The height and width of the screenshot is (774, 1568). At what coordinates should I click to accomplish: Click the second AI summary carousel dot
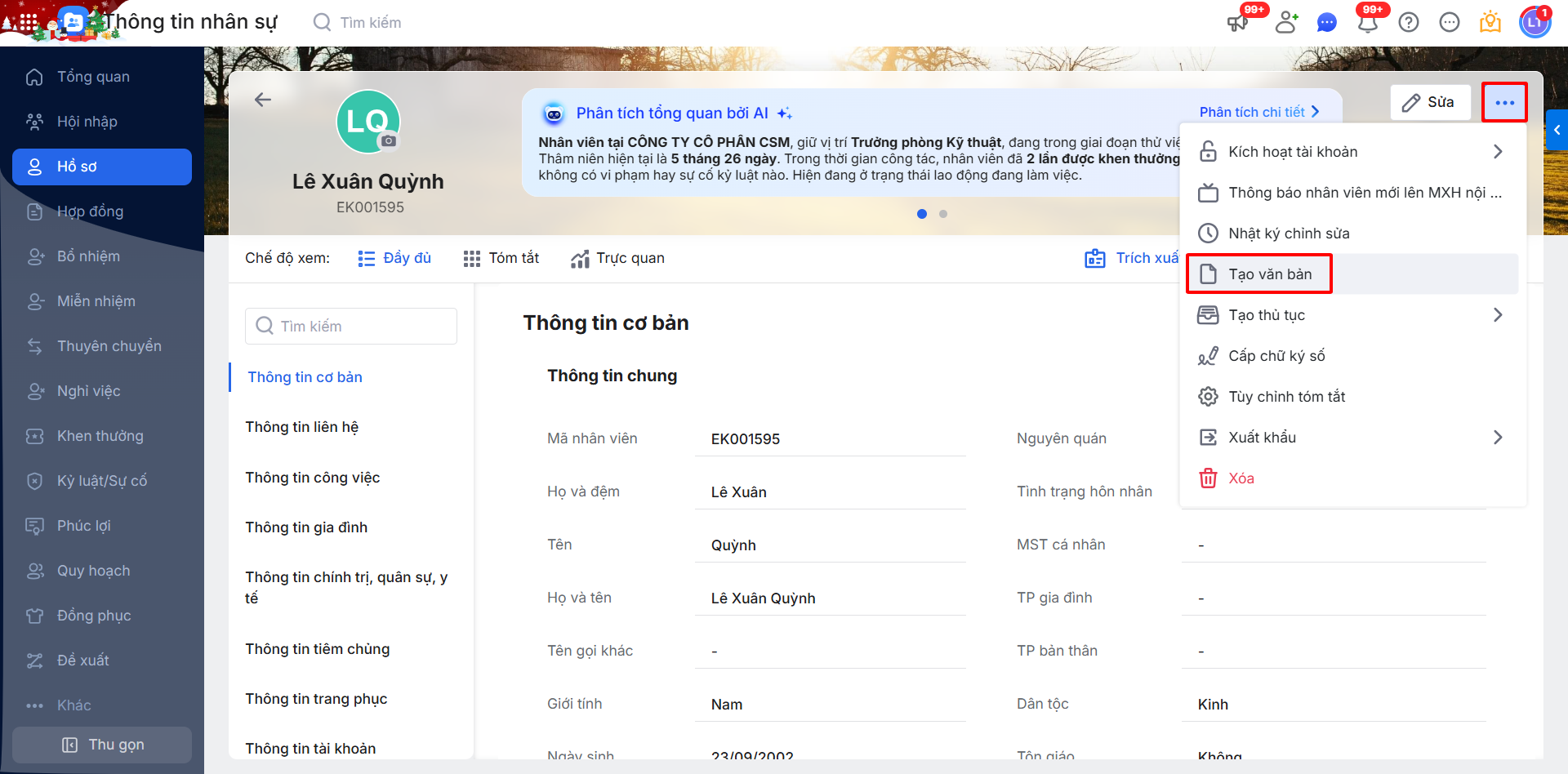pos(943,214)
